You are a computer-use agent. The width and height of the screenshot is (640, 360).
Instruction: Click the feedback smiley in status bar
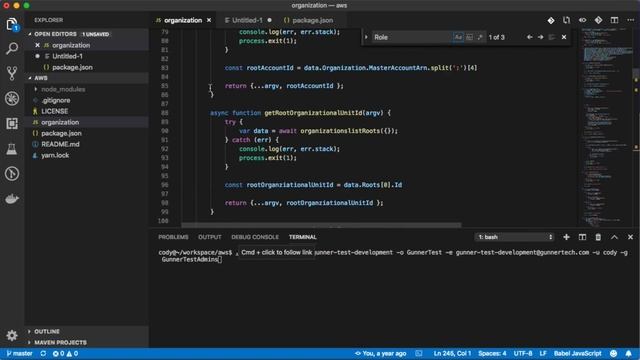(613, 353)
